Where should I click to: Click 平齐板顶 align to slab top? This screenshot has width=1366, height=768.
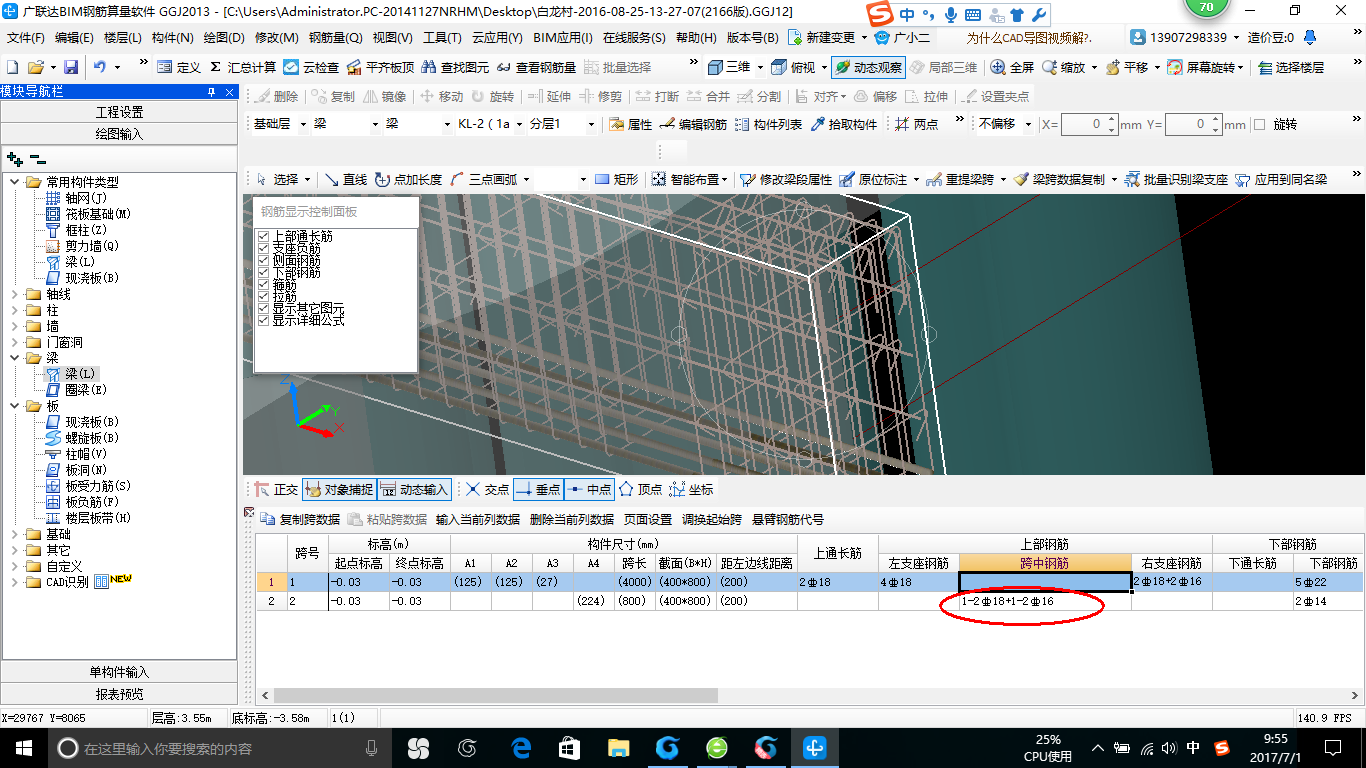380,67
